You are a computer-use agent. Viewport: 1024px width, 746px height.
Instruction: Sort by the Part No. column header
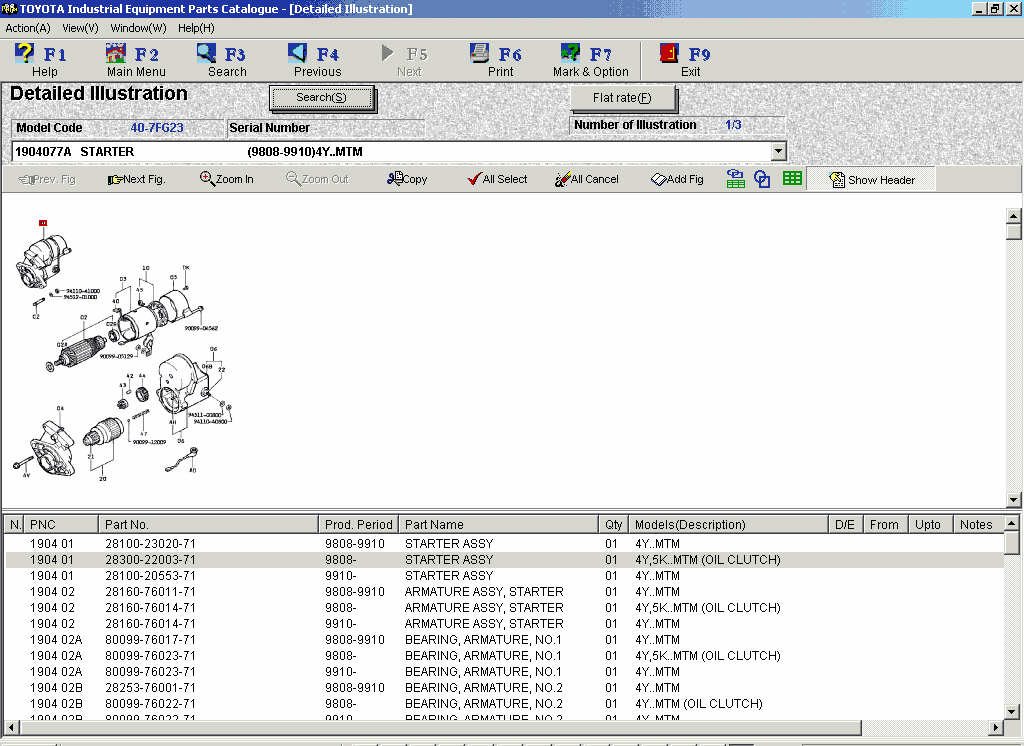pyautogui.click(x=208, y=525)
